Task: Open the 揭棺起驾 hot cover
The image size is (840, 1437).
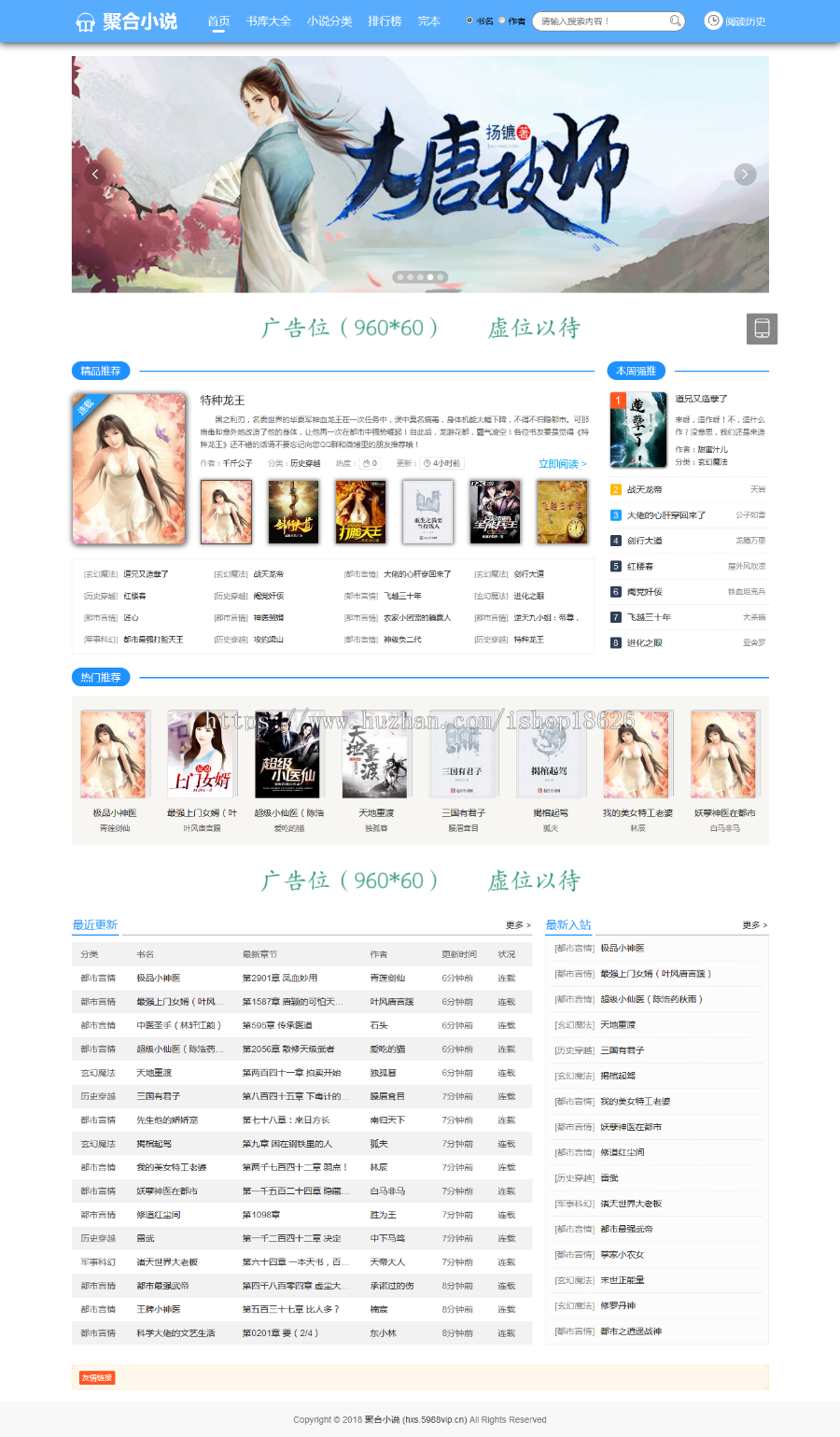Action: click(x=551, y=754)
